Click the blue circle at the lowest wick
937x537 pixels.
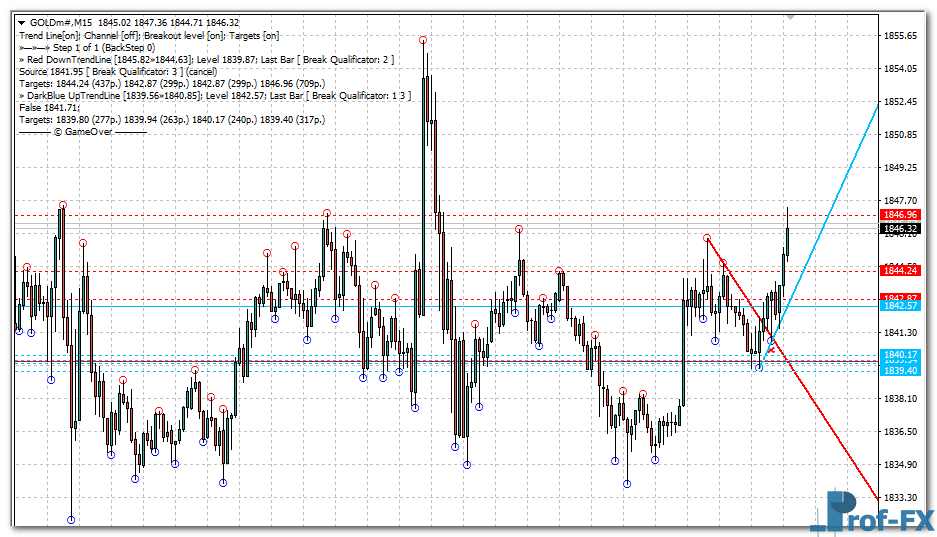(71, 520)
